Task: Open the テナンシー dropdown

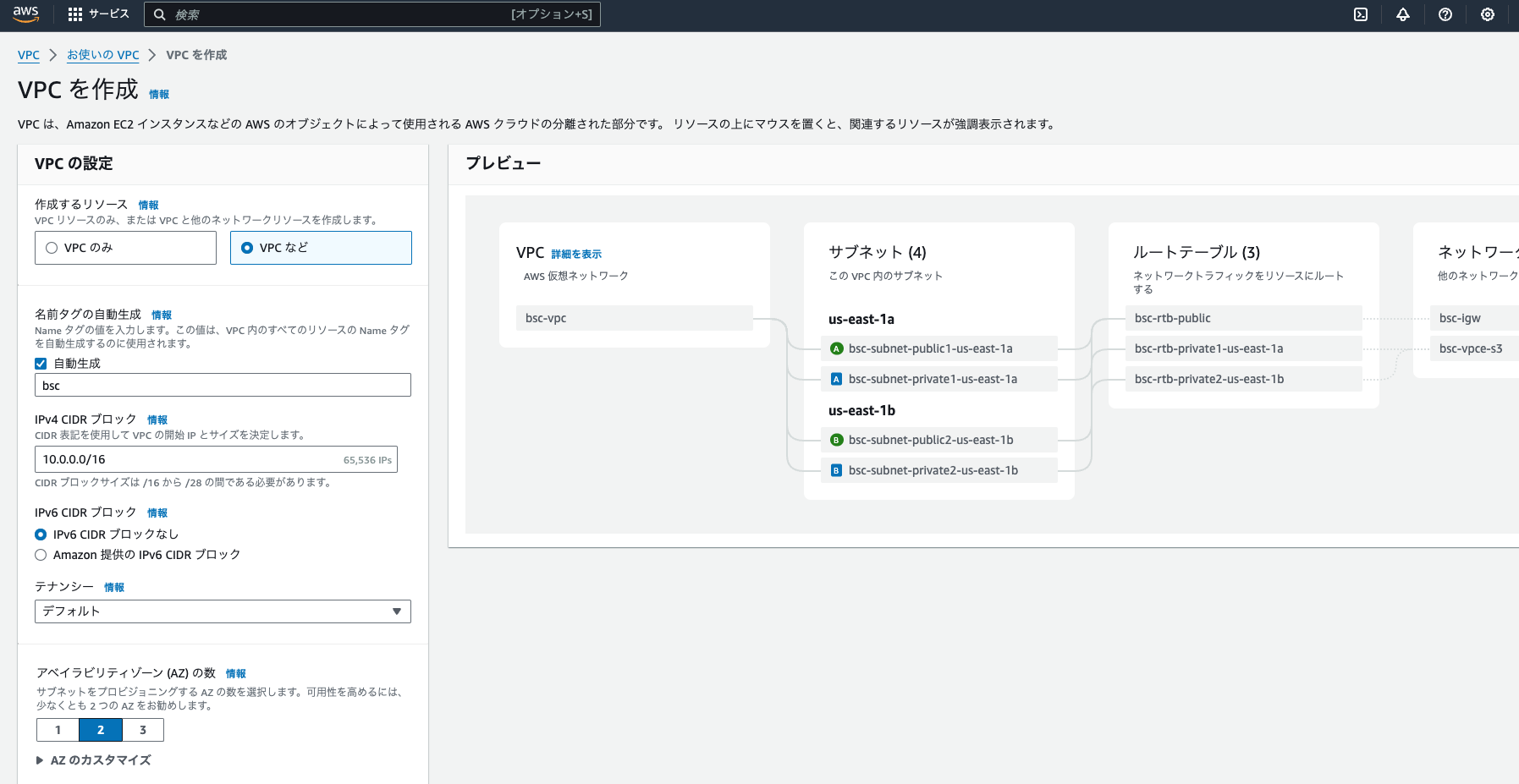Action: point(223,611)
